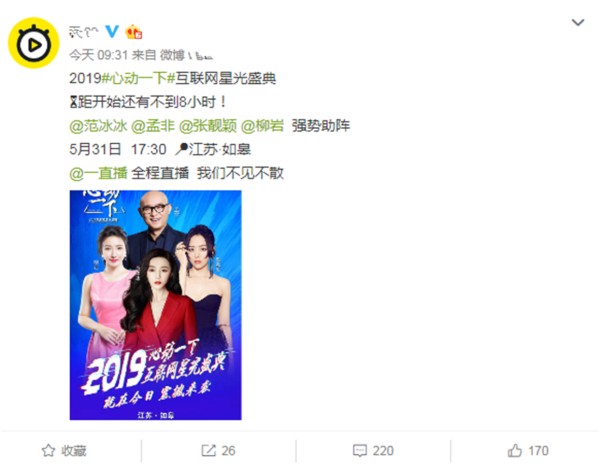Open the @孟非 mention link
The width and height of the screenshot is (600, 471).
(152, 126)
